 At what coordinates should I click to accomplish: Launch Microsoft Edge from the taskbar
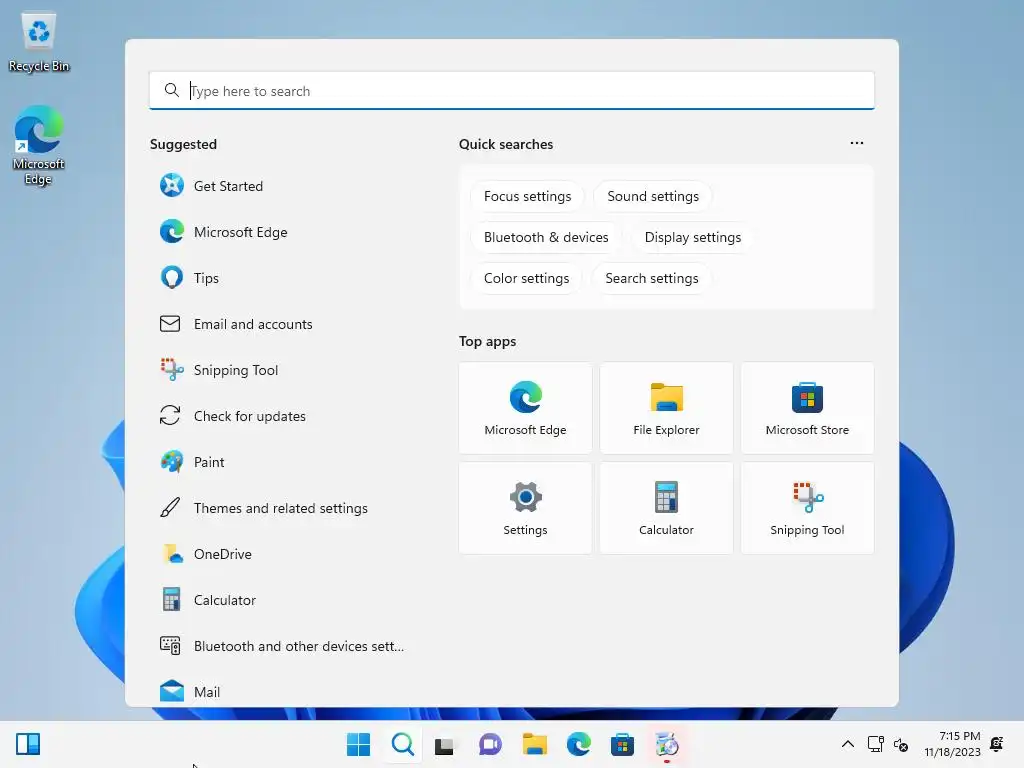click(579, 744)
